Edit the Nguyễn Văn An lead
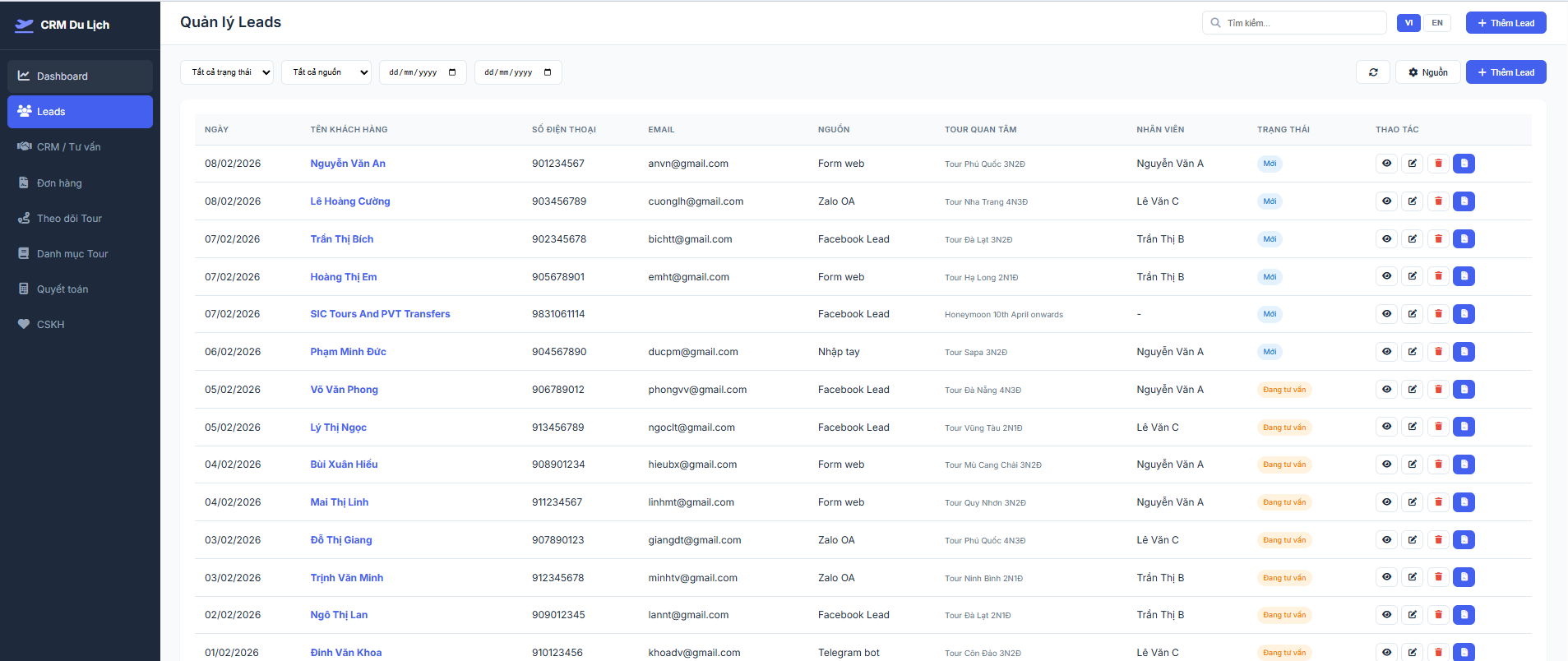This screenshot has width=1568, height=661. [x=1412, y=164]
